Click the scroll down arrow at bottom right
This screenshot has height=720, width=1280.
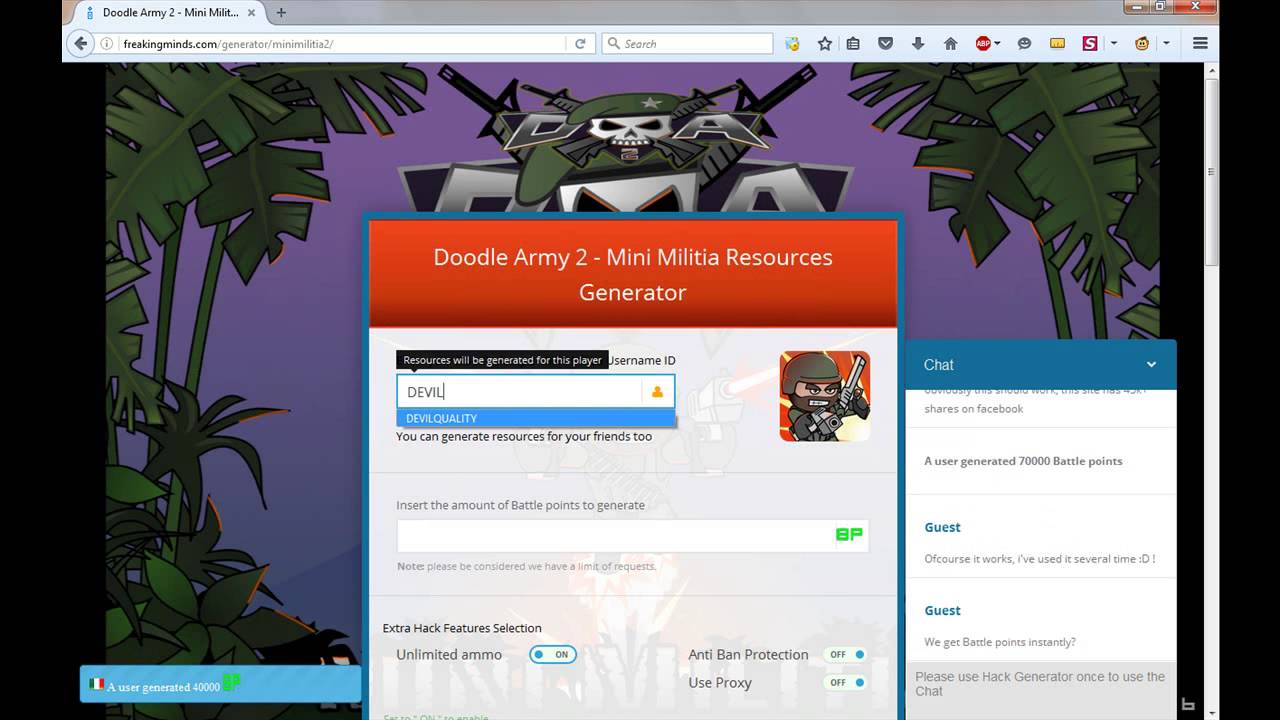pos(1211,712)
